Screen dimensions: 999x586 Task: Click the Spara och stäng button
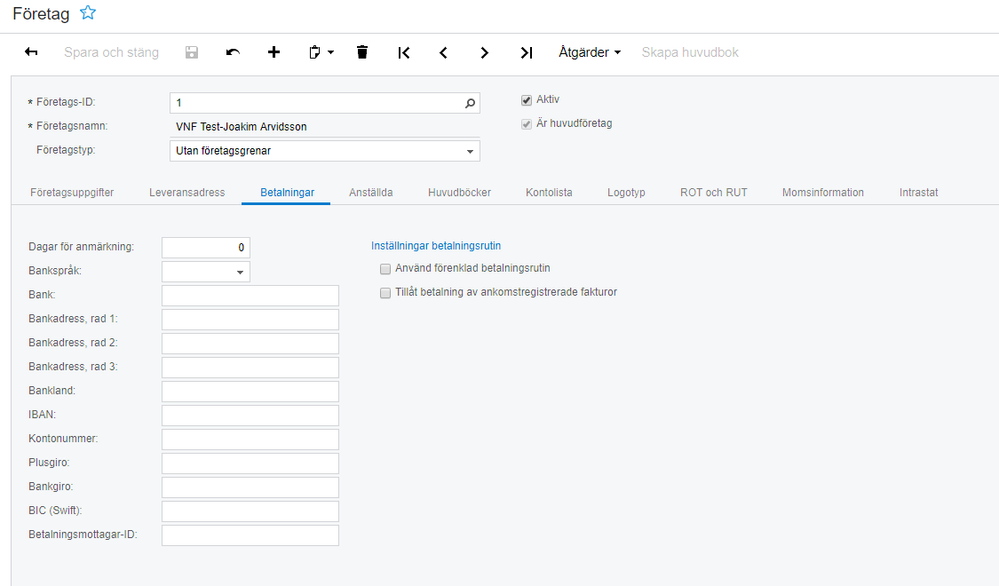point(111,52)
